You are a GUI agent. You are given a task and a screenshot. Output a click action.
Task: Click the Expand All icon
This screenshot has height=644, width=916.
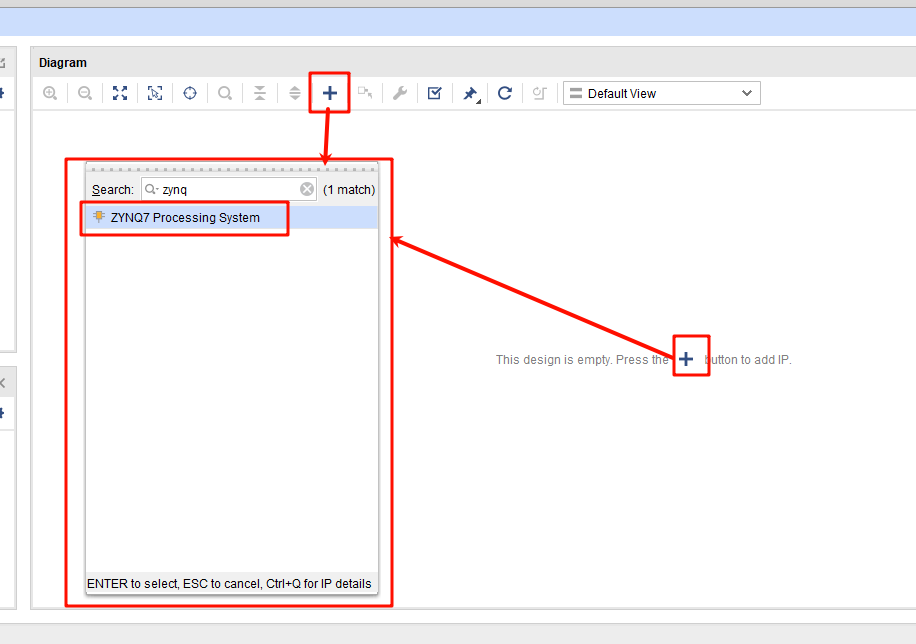point(295,93)
